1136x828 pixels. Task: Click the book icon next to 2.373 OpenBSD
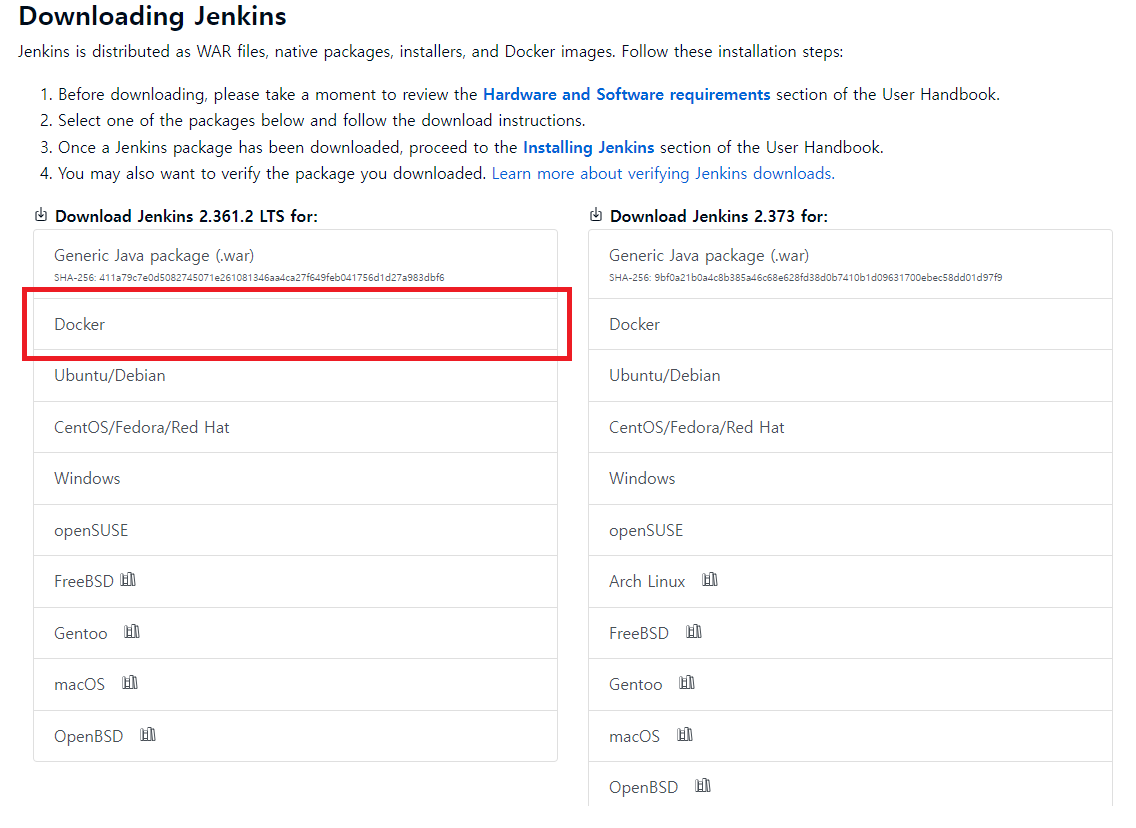(703, 786)
